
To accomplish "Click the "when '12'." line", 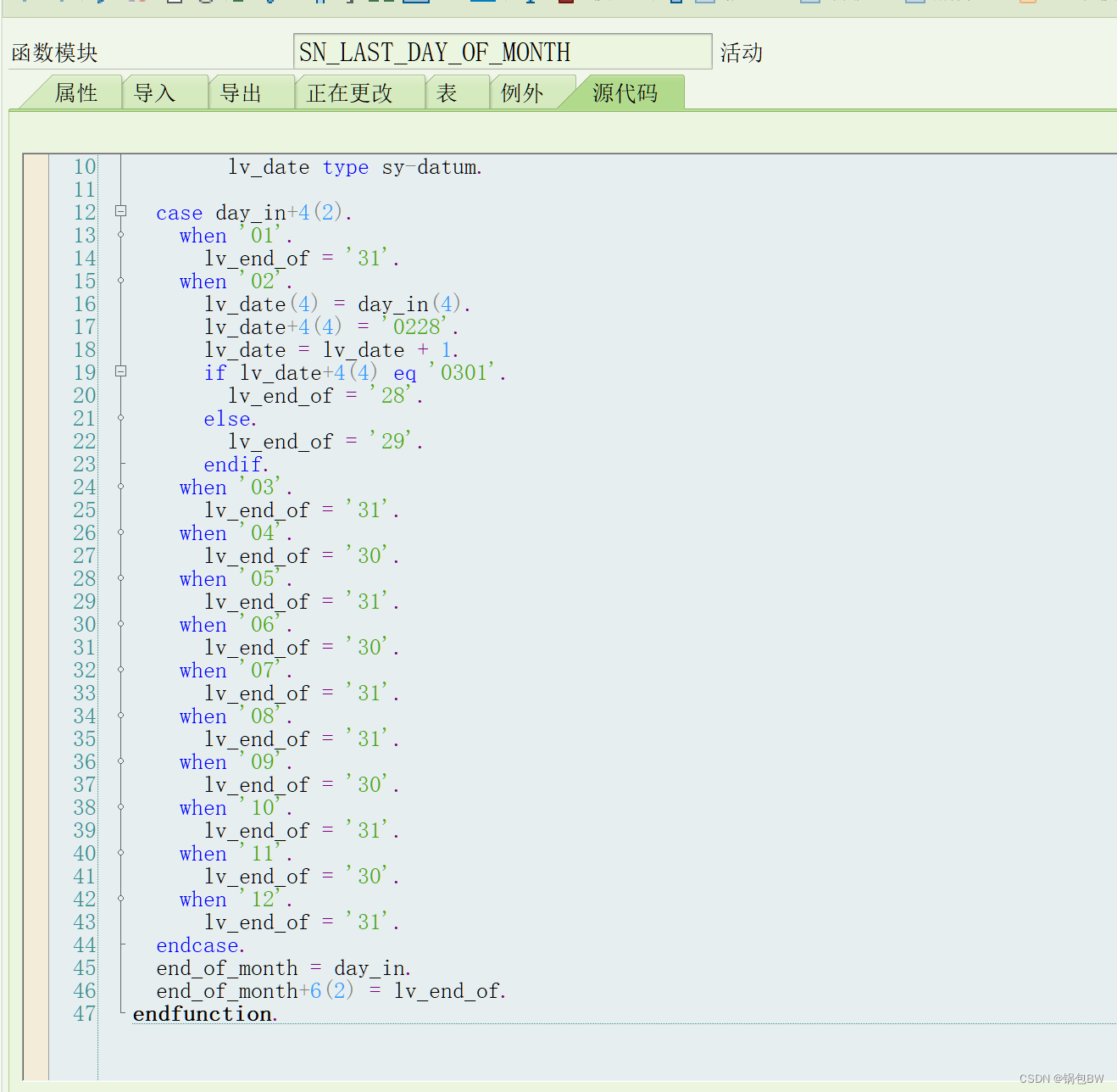I will point(236,900).
